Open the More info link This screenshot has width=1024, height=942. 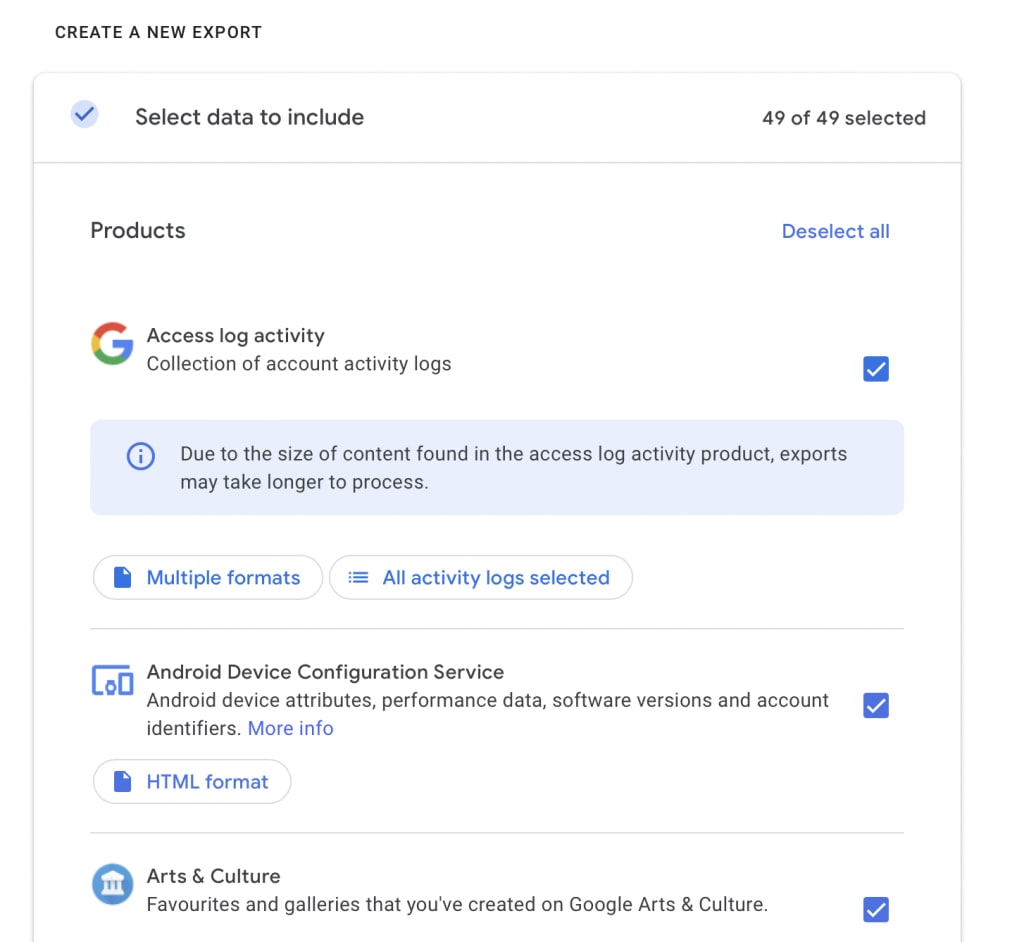pyautogui.click(x=291, y=728)
